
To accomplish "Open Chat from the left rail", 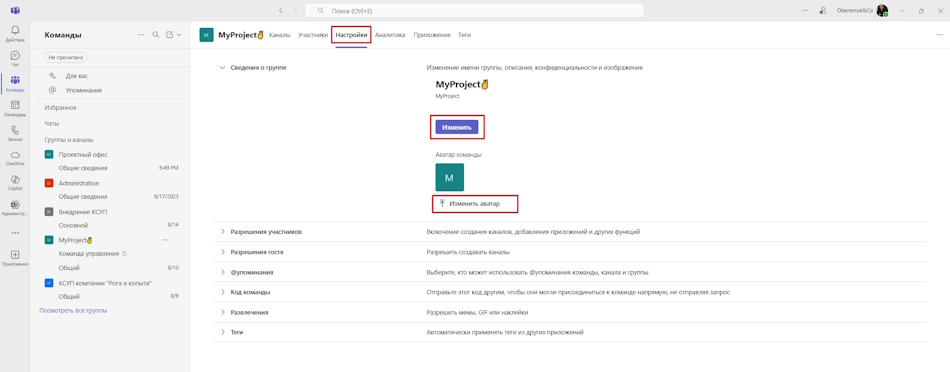I will (15, 58).
